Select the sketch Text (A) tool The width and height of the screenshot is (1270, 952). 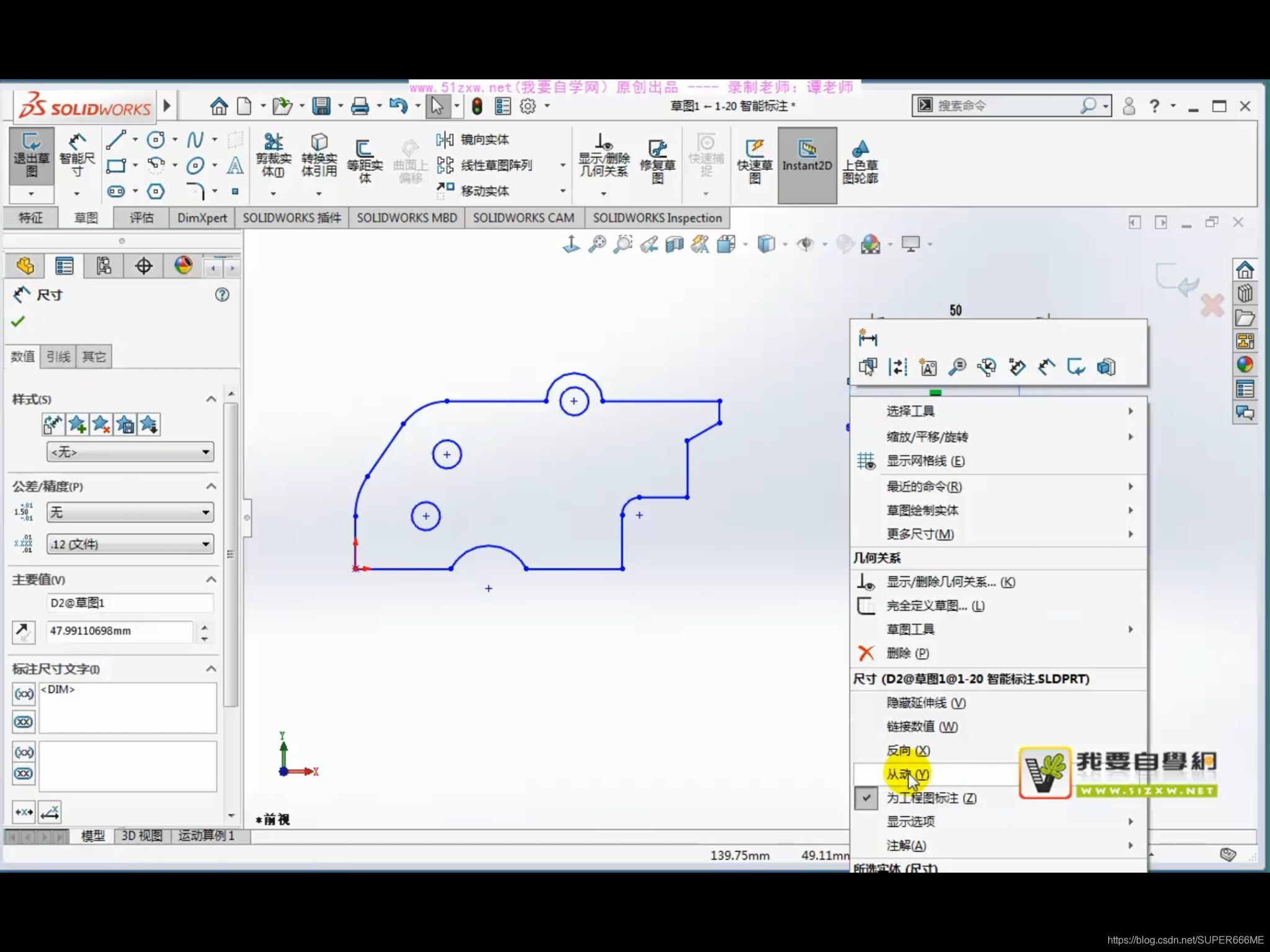pyautogui.click(x=235, y=165)
